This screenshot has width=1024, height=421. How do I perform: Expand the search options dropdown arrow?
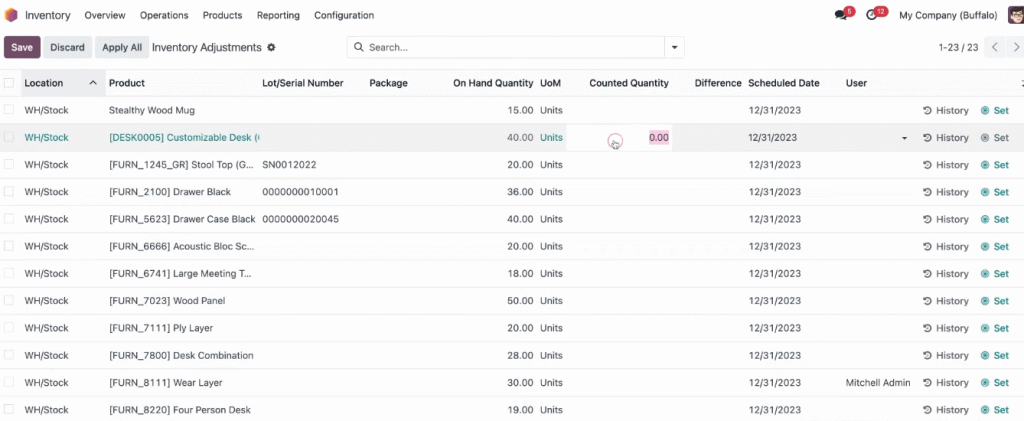[x=674, y=47]
